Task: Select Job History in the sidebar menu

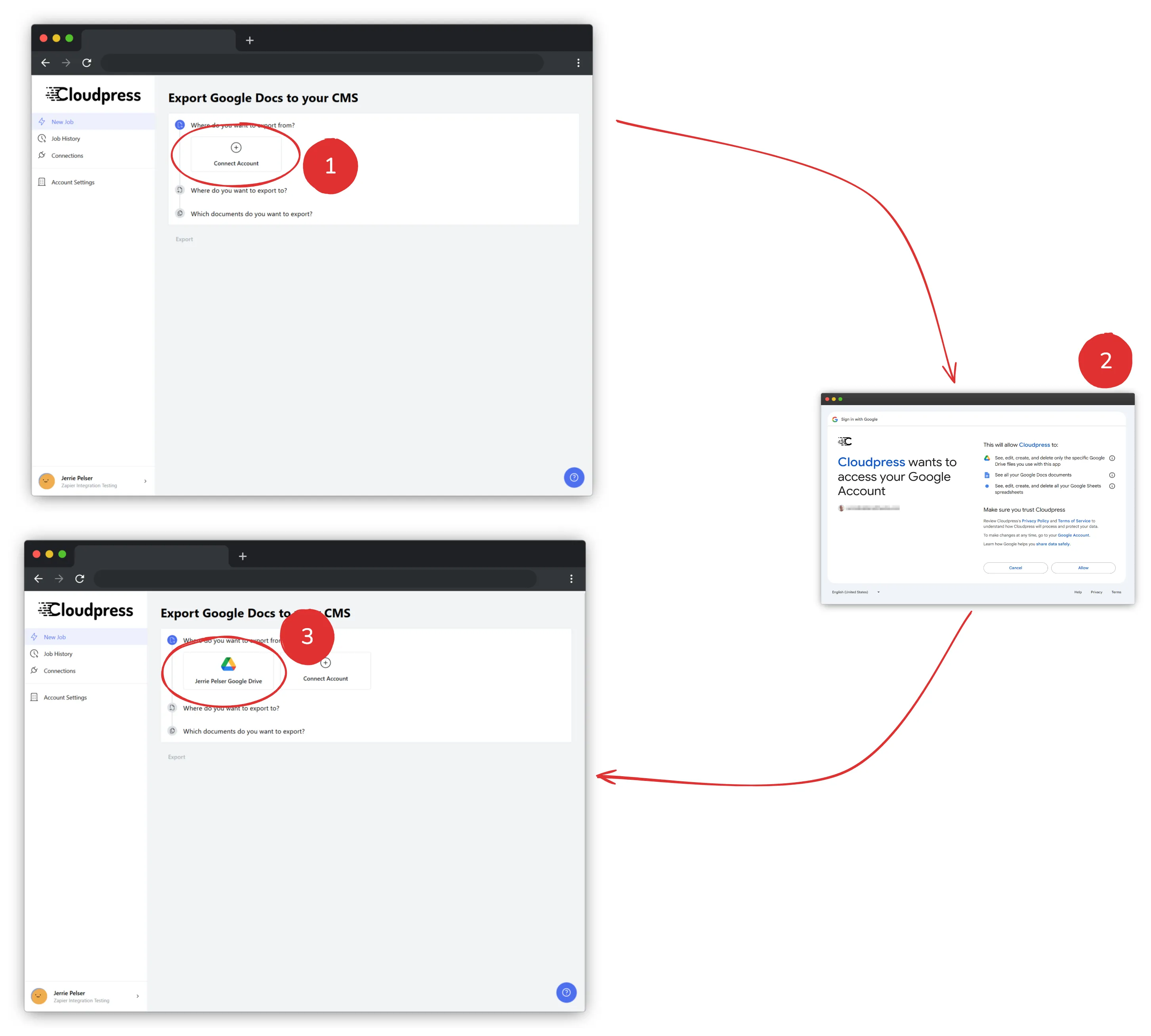Action: 58,653
